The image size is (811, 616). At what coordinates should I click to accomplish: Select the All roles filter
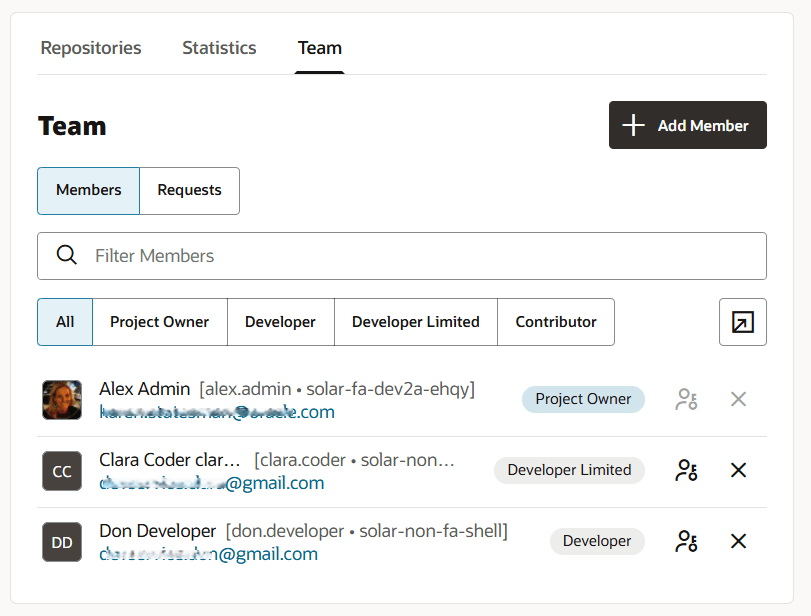click(64, 322)
